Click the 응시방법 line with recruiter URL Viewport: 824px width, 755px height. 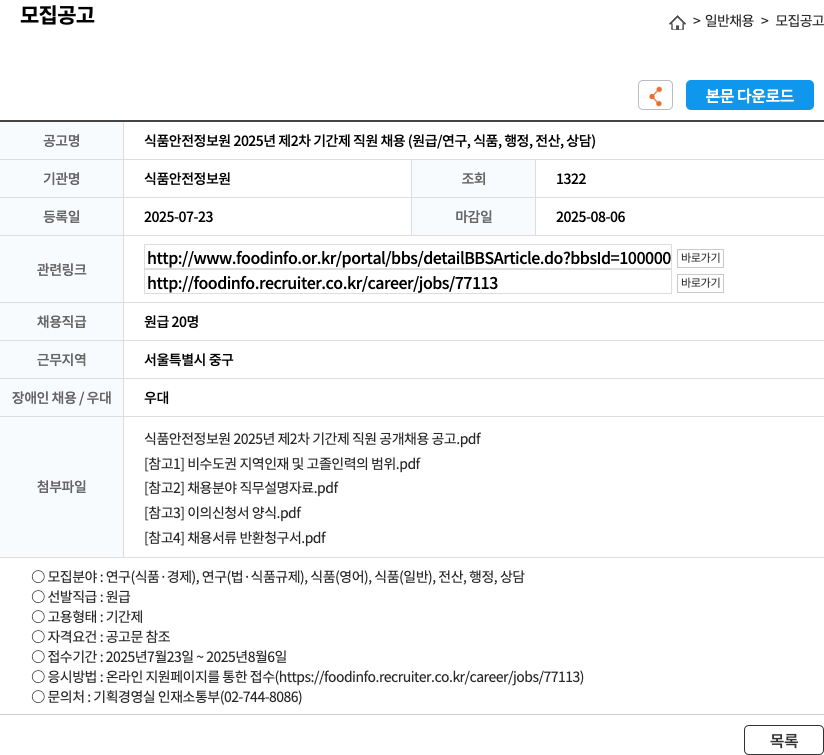(x=308, y=677)
